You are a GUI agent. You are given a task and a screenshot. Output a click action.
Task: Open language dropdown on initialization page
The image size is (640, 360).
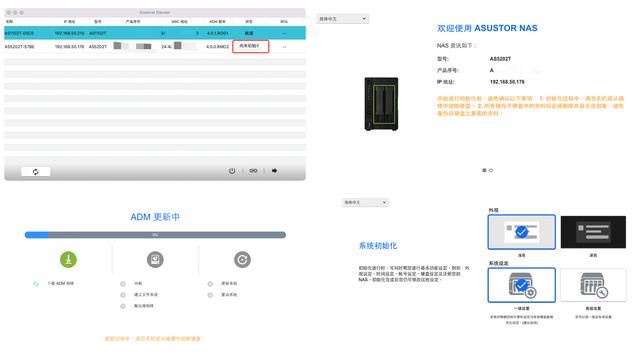365,202
